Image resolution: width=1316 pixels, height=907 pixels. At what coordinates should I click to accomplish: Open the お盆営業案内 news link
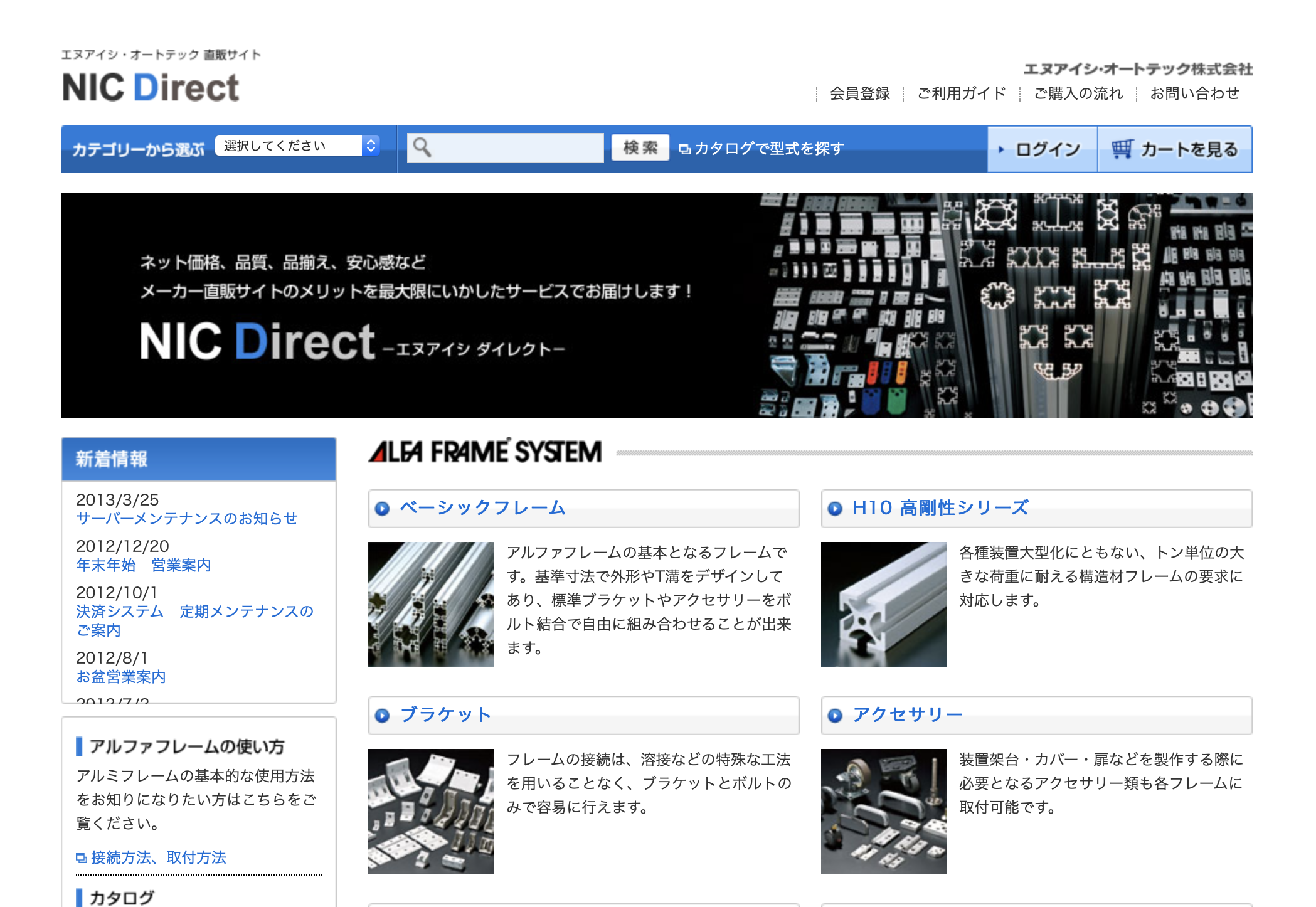tap(121, 677)
